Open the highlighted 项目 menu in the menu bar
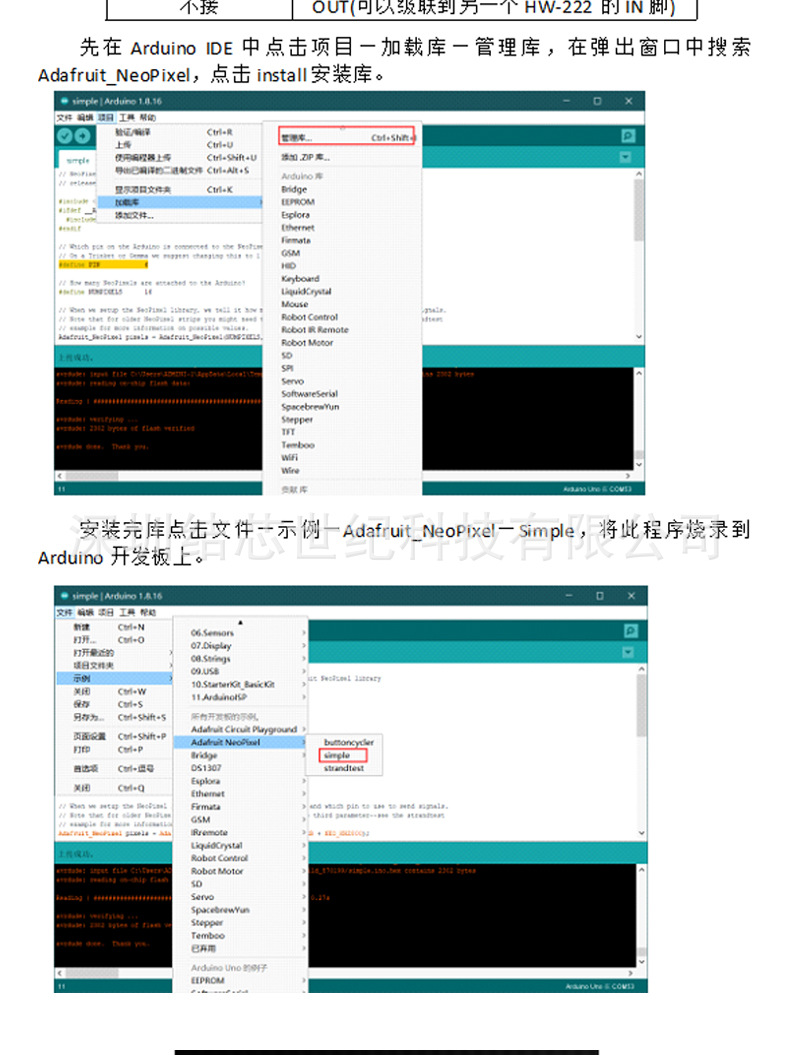Viewport: 790px width, 1055px height. [106, 118]
